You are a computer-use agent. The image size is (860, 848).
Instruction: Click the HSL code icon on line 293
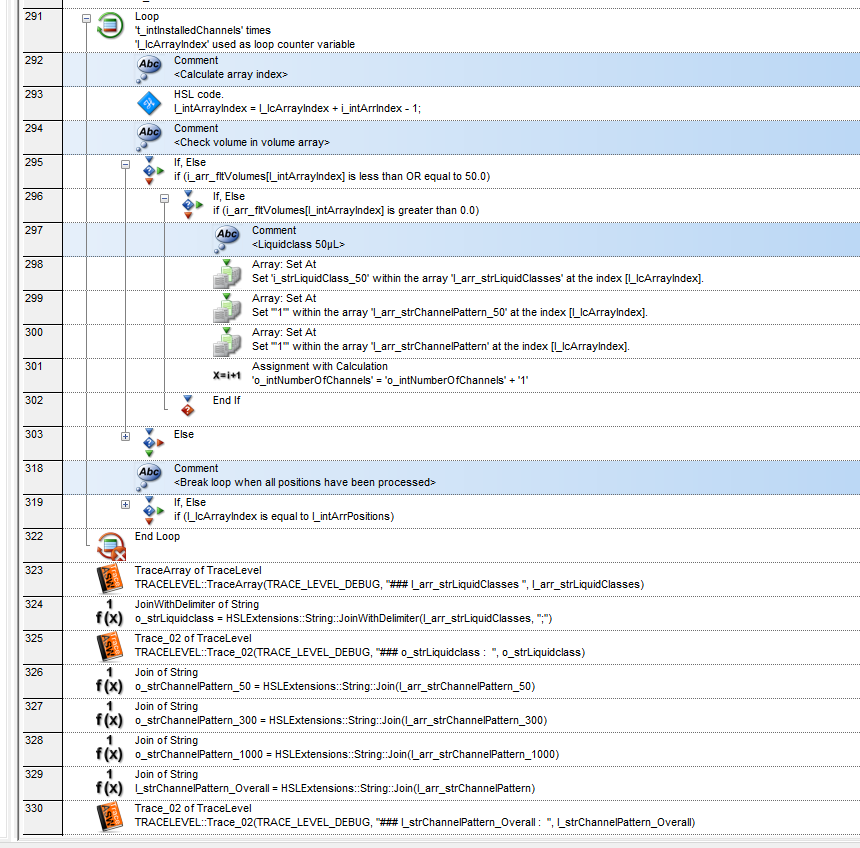149,102
